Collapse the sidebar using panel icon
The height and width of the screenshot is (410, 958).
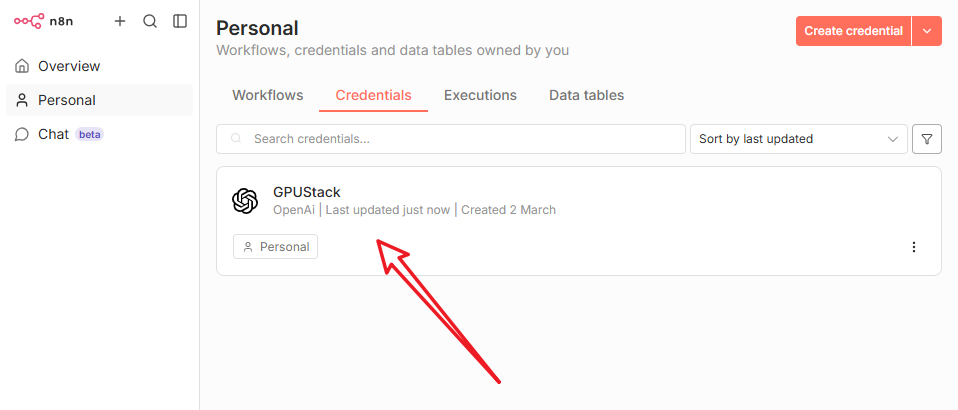tap(180, 21)
